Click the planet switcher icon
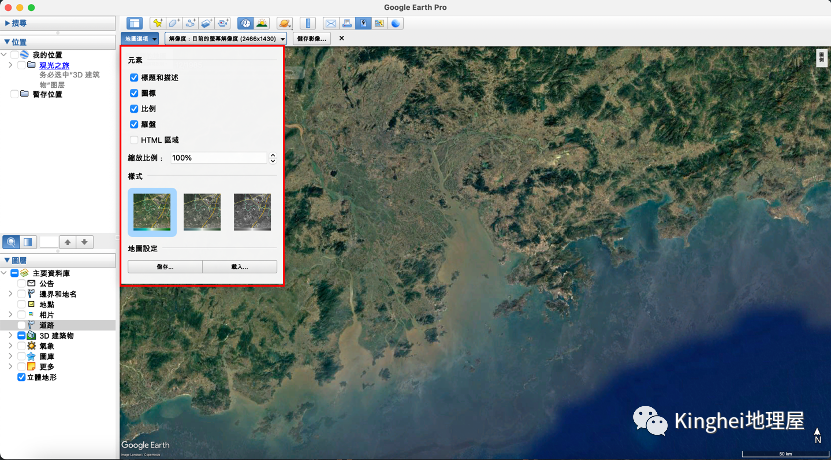The image size is (832, 460). pyautogui.click(x=285, y=22)
